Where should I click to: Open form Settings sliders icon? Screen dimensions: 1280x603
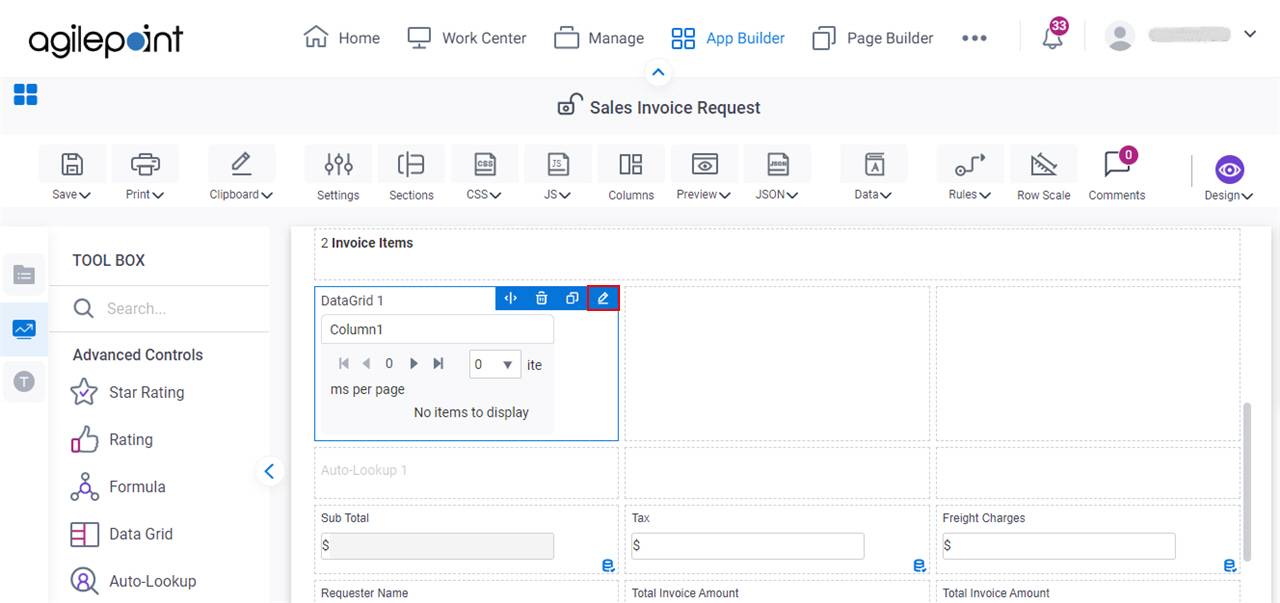coord(338,164)
